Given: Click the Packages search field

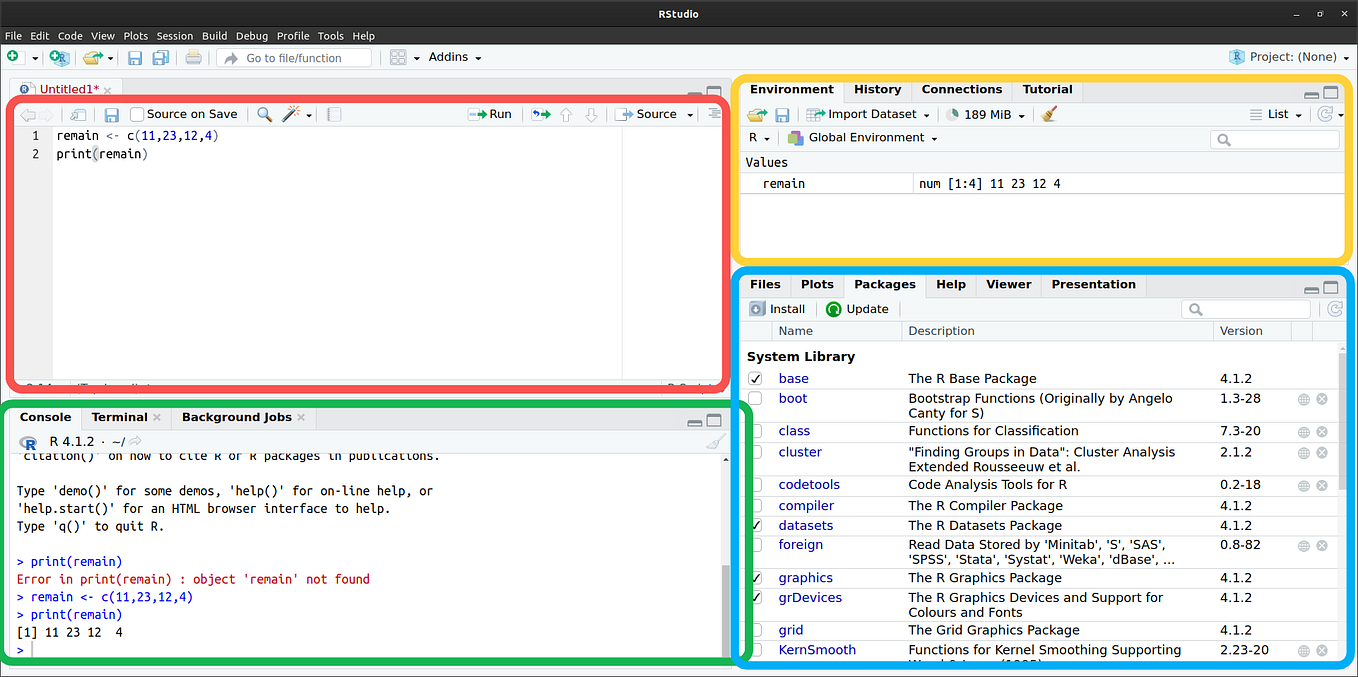Looking at the screenshot, I should [x=1244, y=308].
